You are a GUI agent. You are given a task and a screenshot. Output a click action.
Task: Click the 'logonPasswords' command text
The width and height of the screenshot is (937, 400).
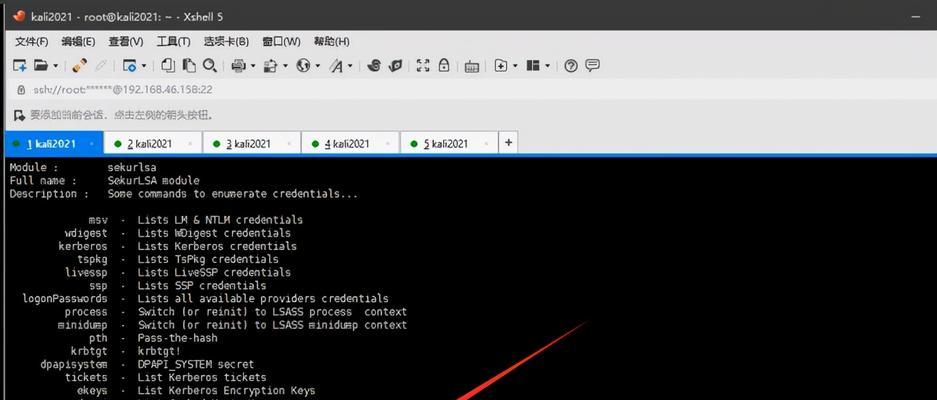[65, 298]
